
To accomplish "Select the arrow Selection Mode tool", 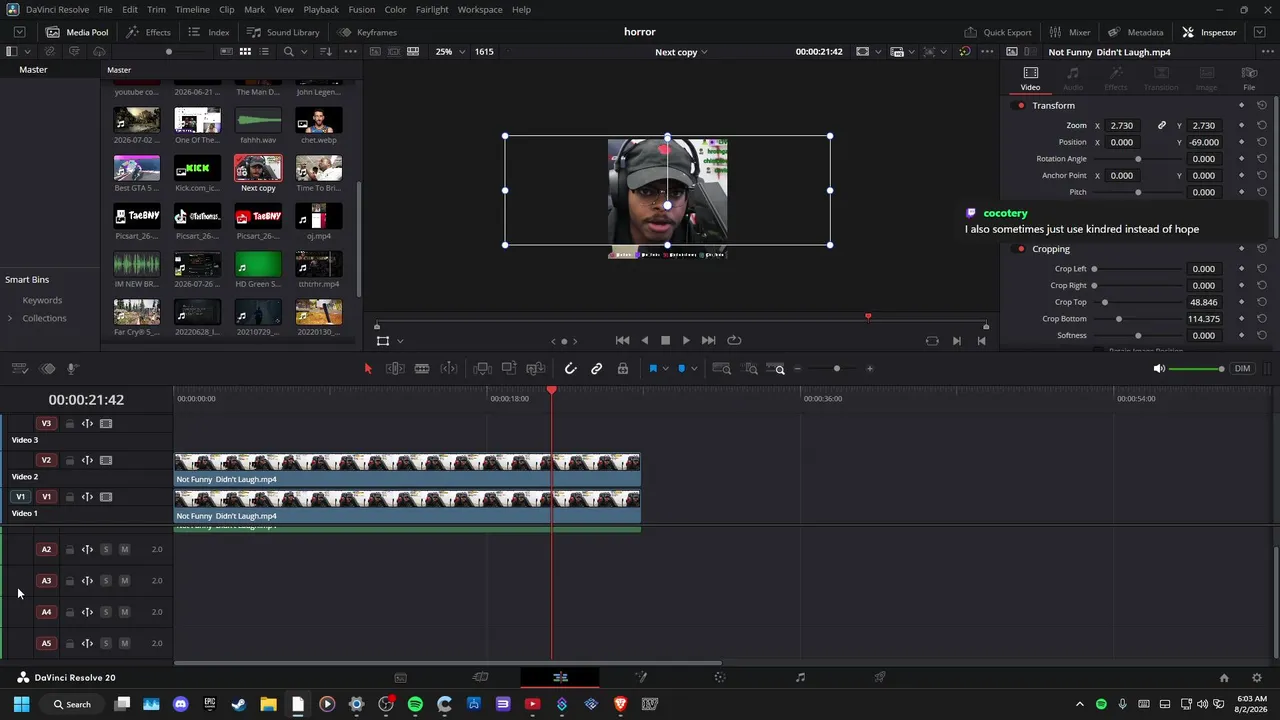I will (x=368, y=369).
